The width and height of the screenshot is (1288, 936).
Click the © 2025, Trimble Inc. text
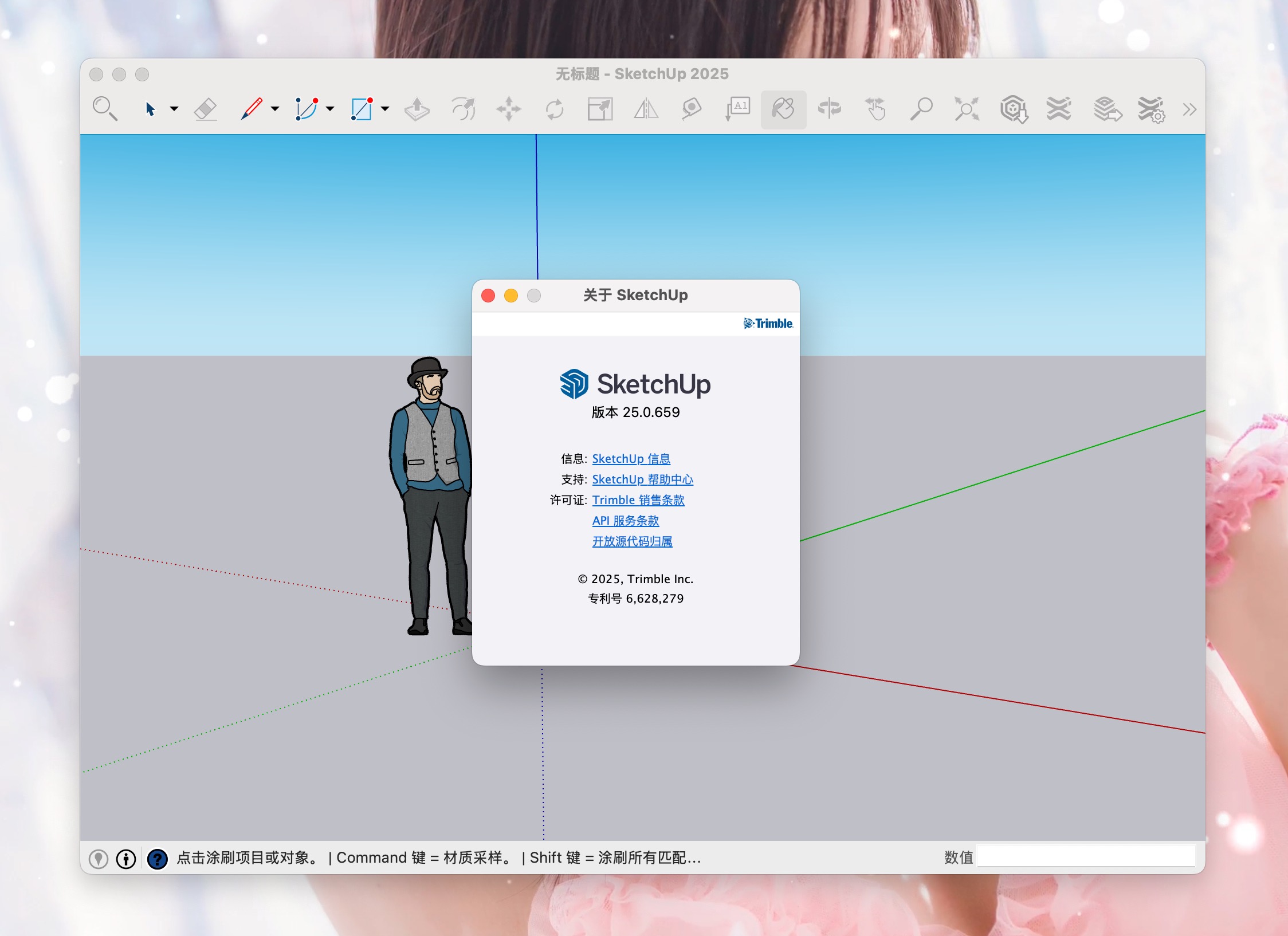(x=635, y=579)
